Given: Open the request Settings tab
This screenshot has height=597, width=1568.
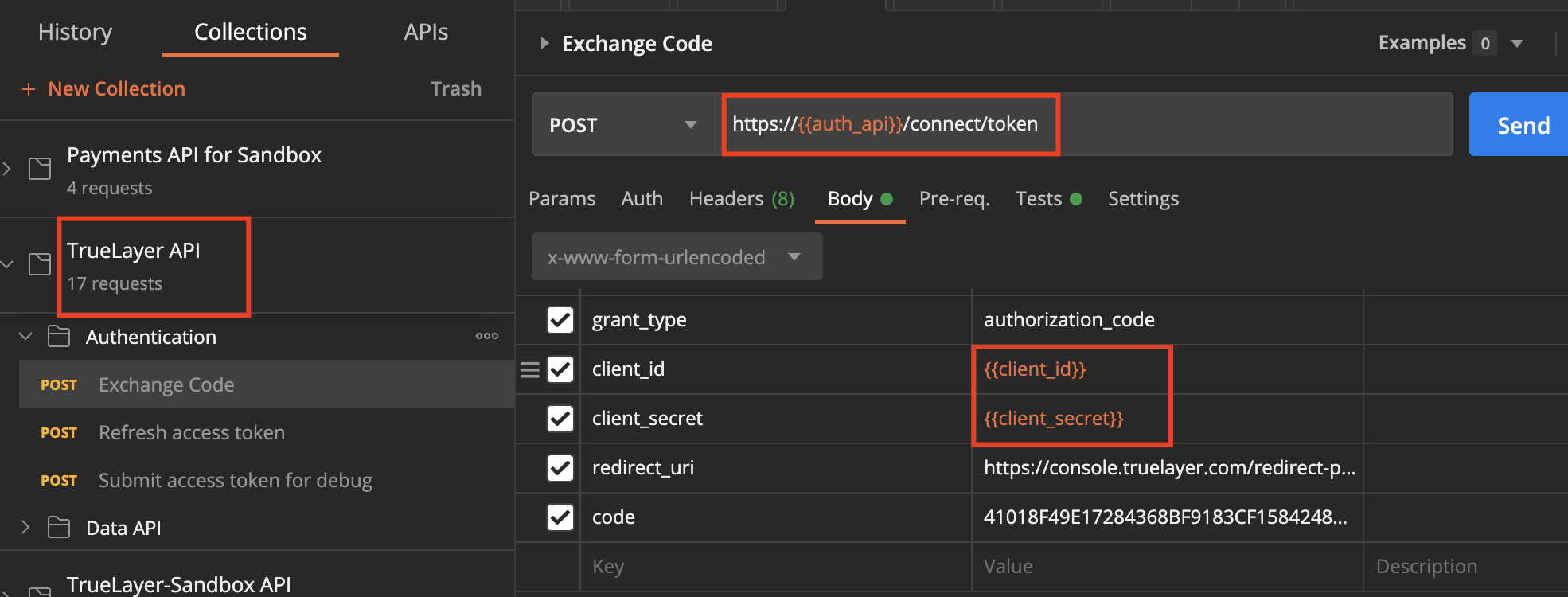Looking at the screenshot, I should pos(1144,199).
